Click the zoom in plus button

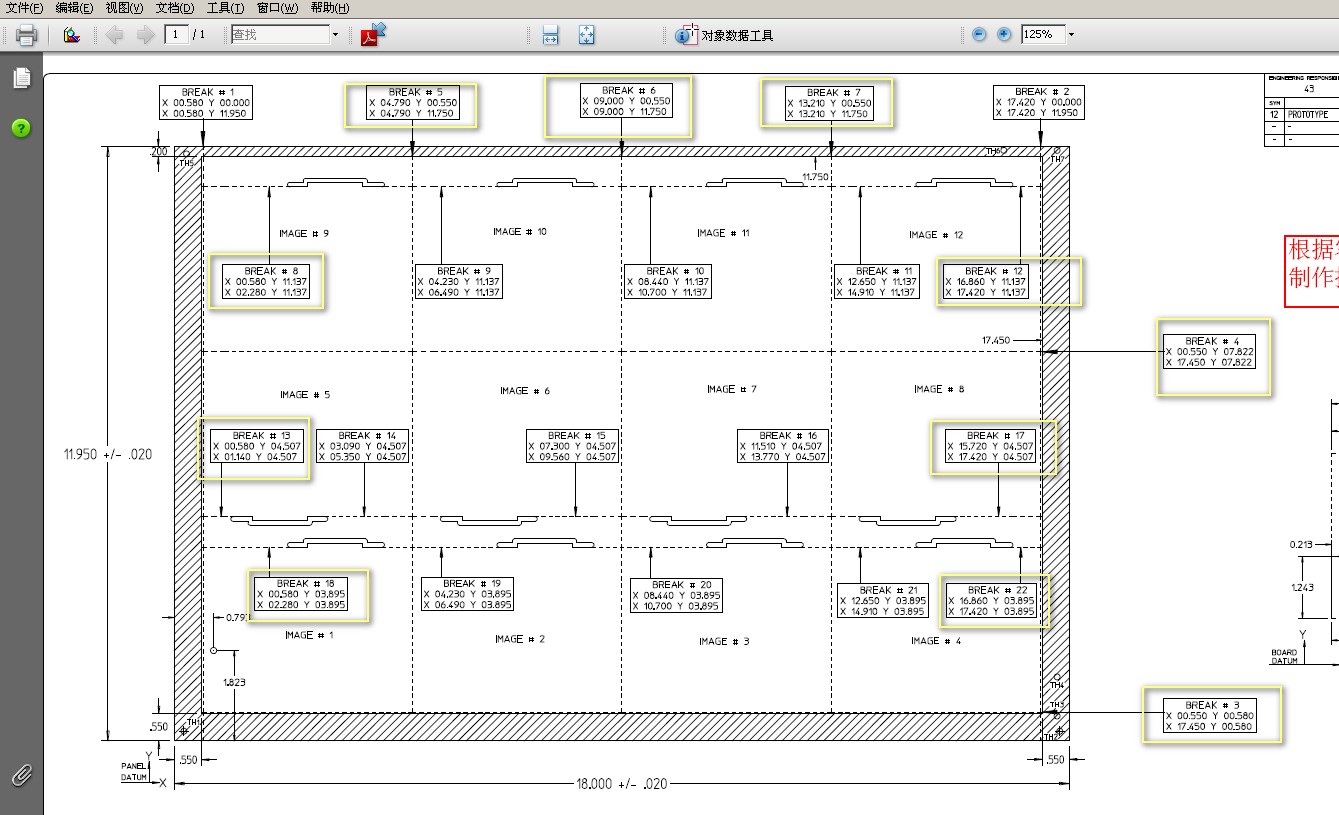pos(1004,34)
